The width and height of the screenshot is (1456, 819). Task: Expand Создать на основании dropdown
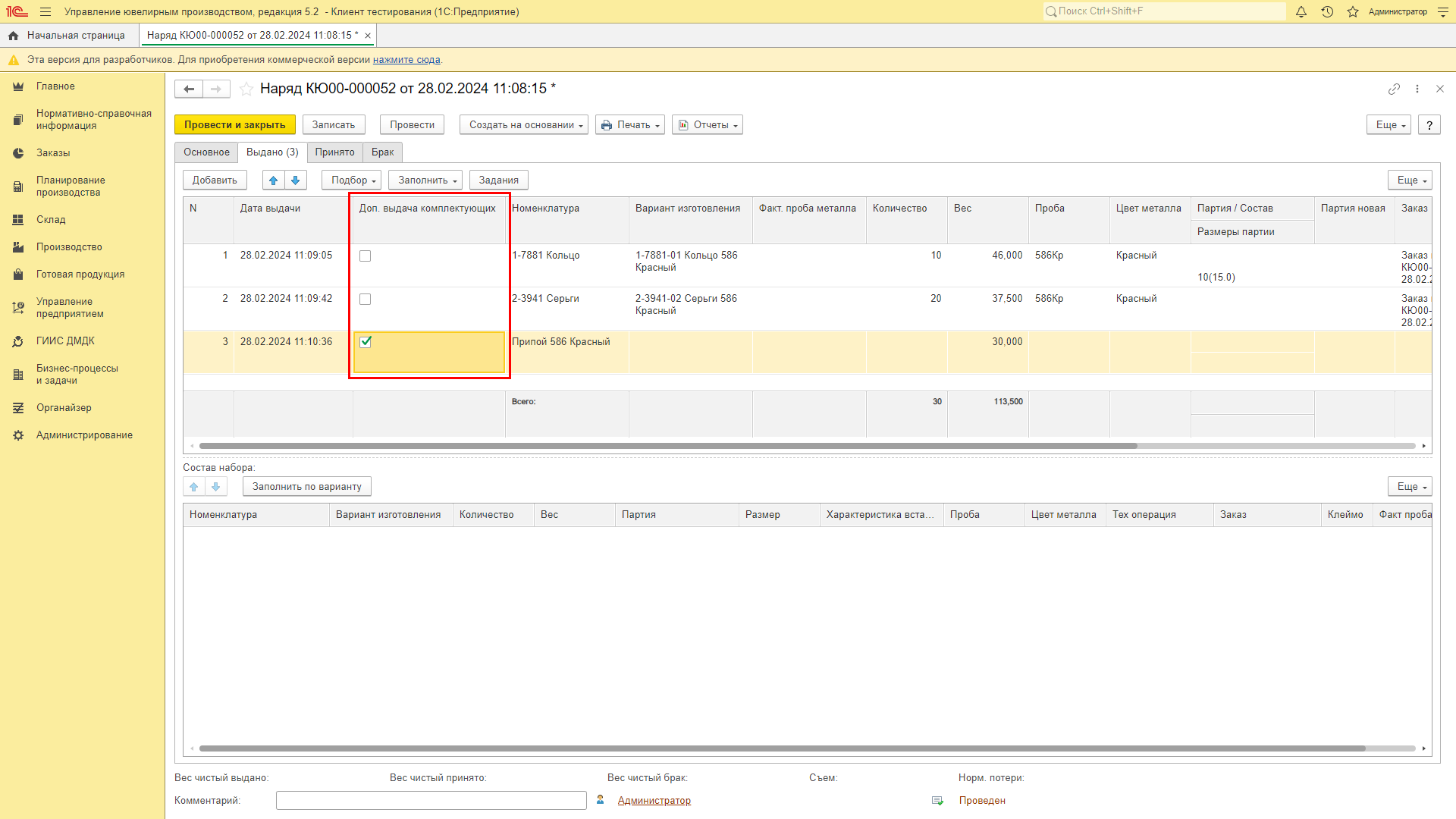click(x=524, y=125)
